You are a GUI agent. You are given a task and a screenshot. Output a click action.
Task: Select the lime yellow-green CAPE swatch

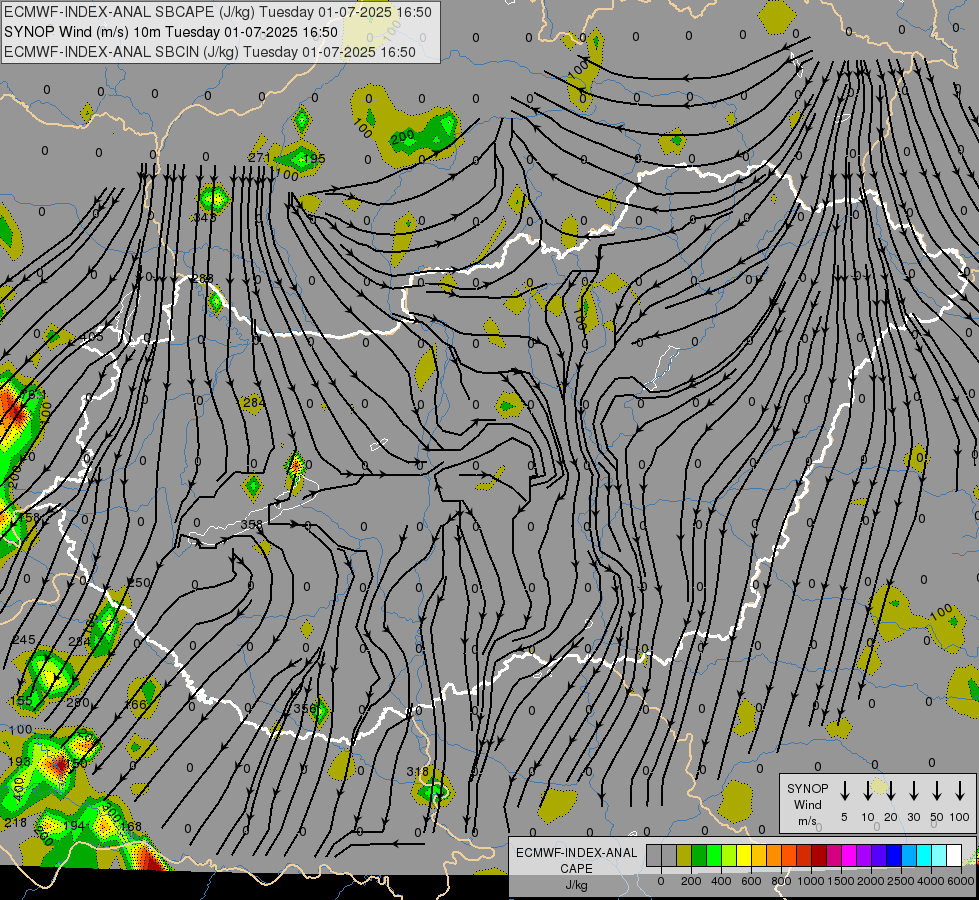(x=729, y=855)
